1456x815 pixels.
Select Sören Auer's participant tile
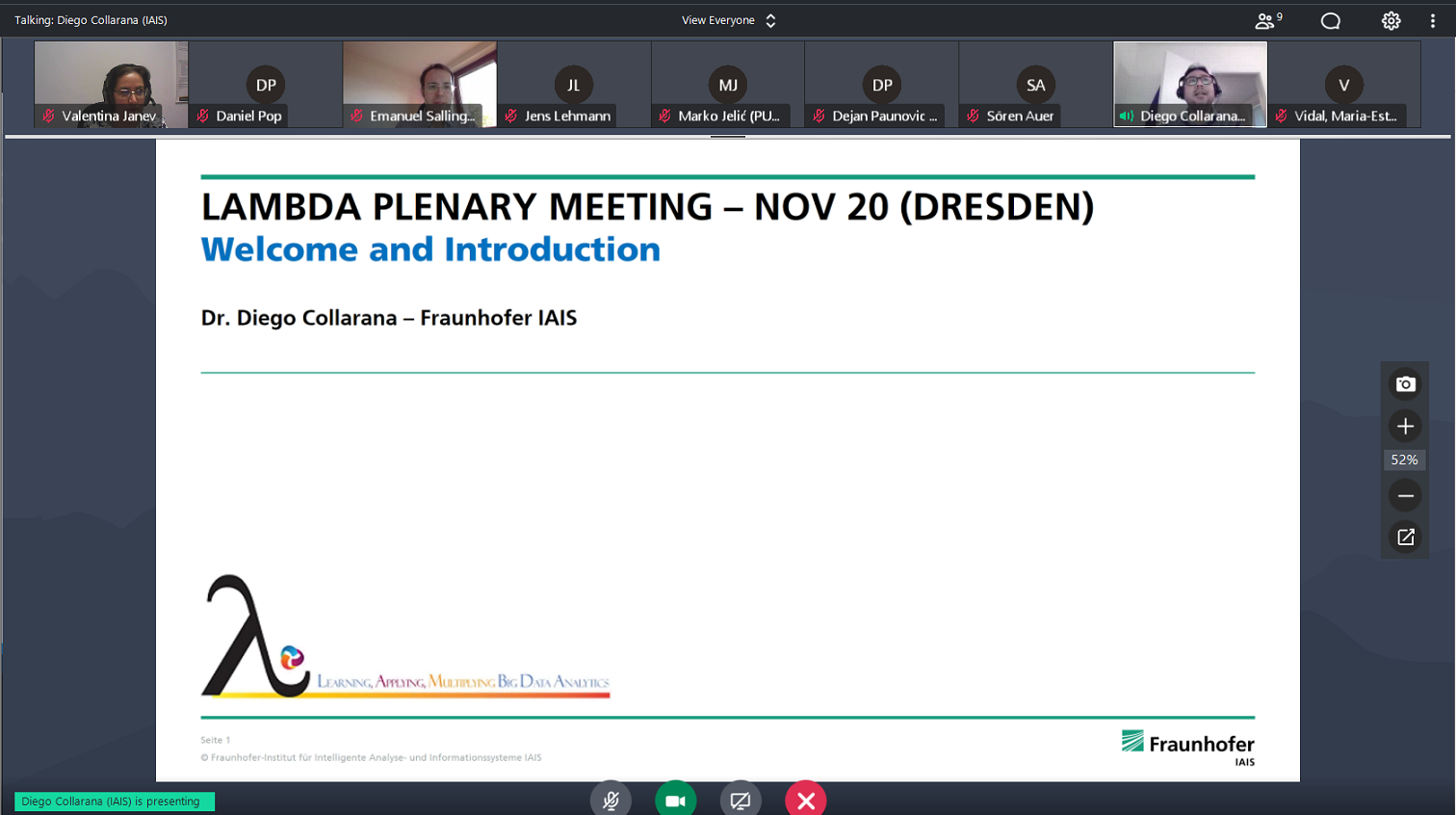(1036, 84)
